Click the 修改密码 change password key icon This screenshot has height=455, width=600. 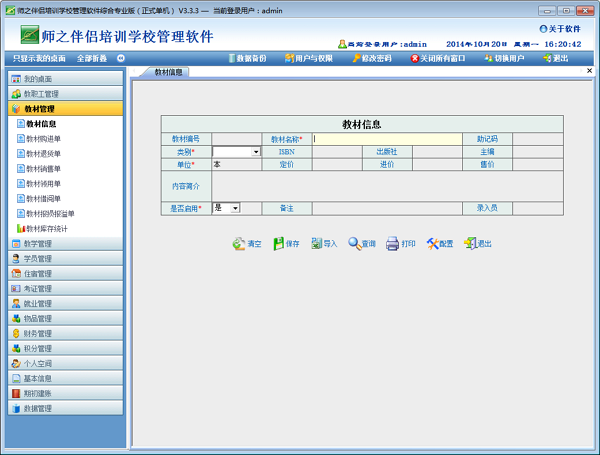click(x=356, y=58)
